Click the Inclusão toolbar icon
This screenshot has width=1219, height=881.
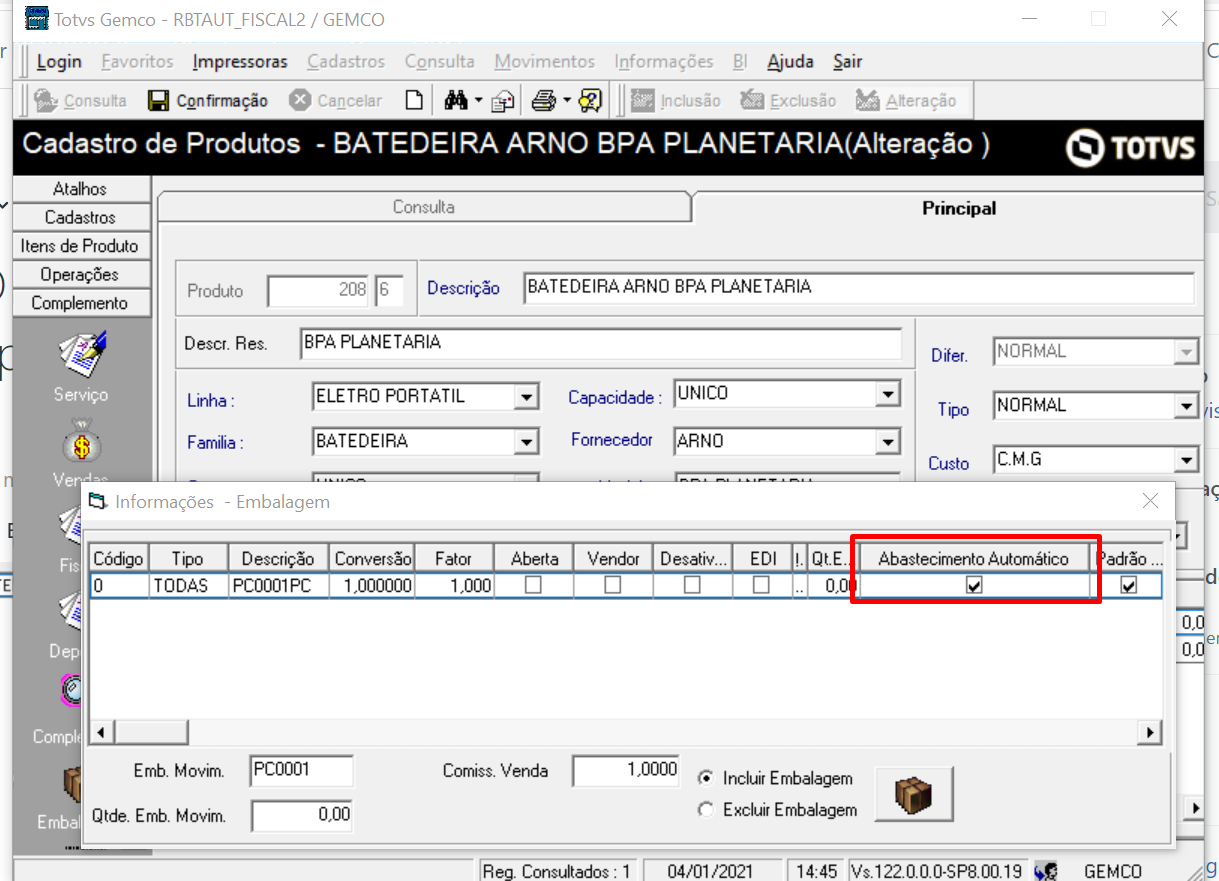tap(643, 100)
